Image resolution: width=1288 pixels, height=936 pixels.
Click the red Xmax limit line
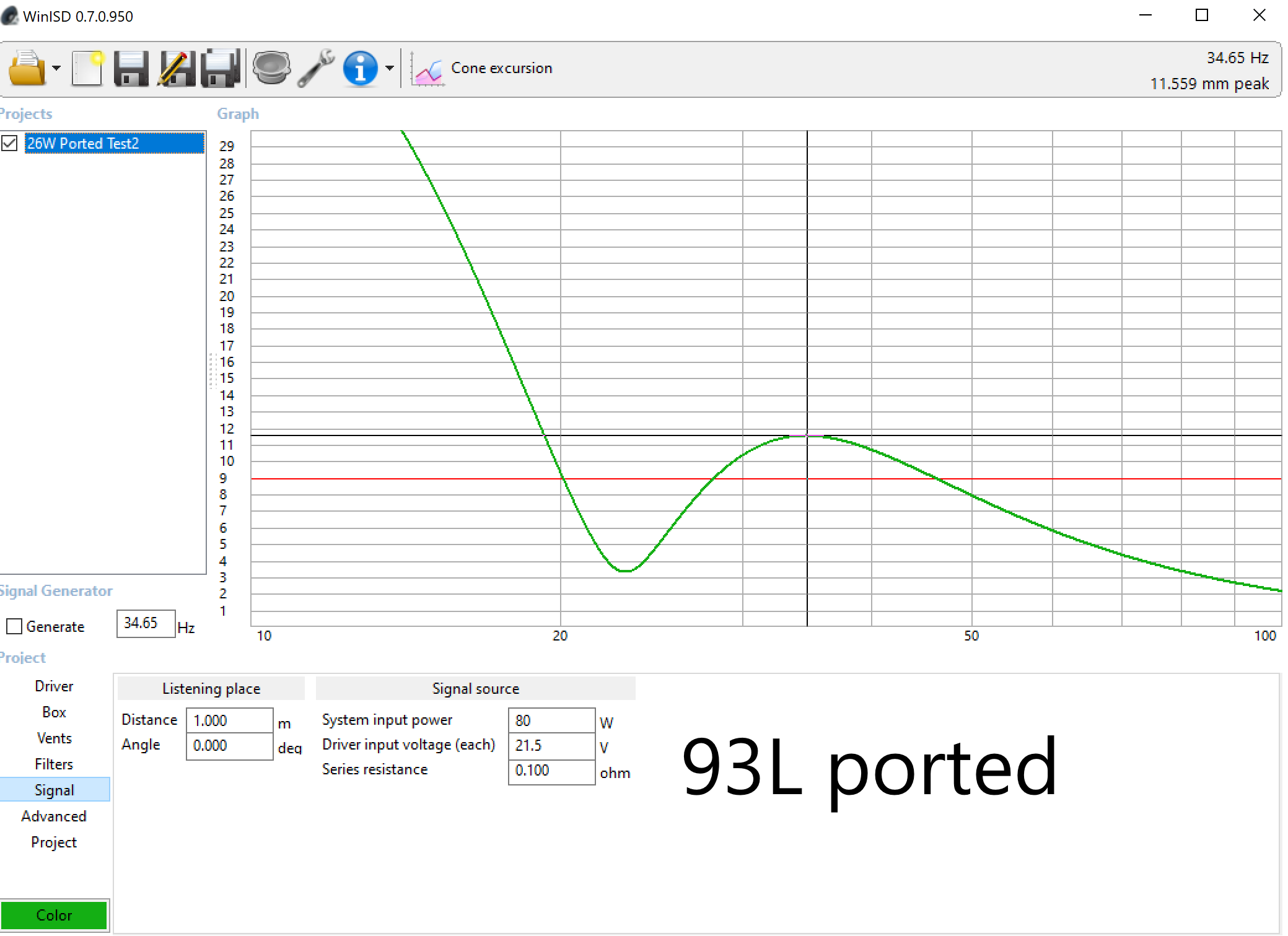point(766,479)
